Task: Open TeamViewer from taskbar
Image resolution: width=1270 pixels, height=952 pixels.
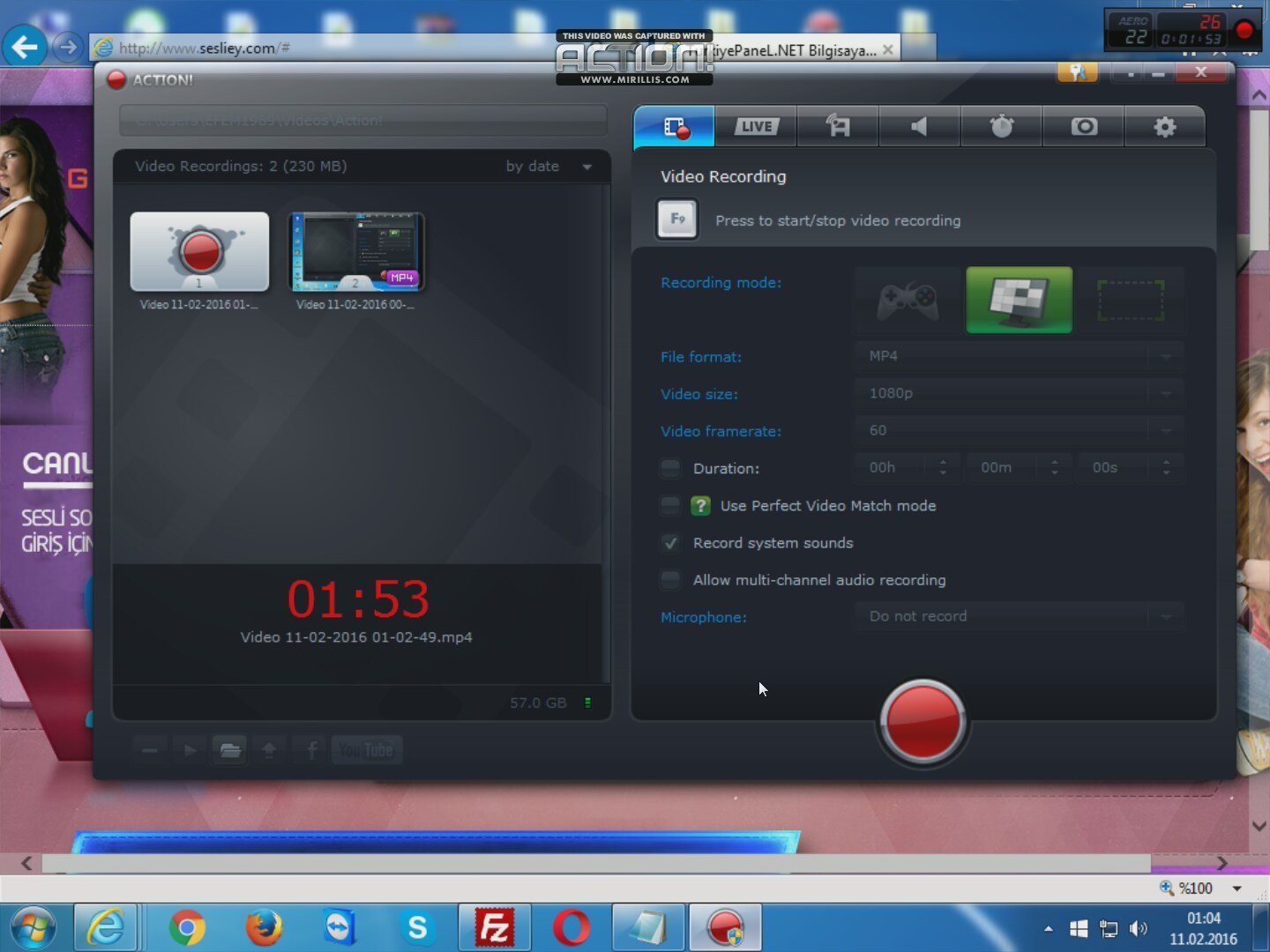Action: click(340, 928)
